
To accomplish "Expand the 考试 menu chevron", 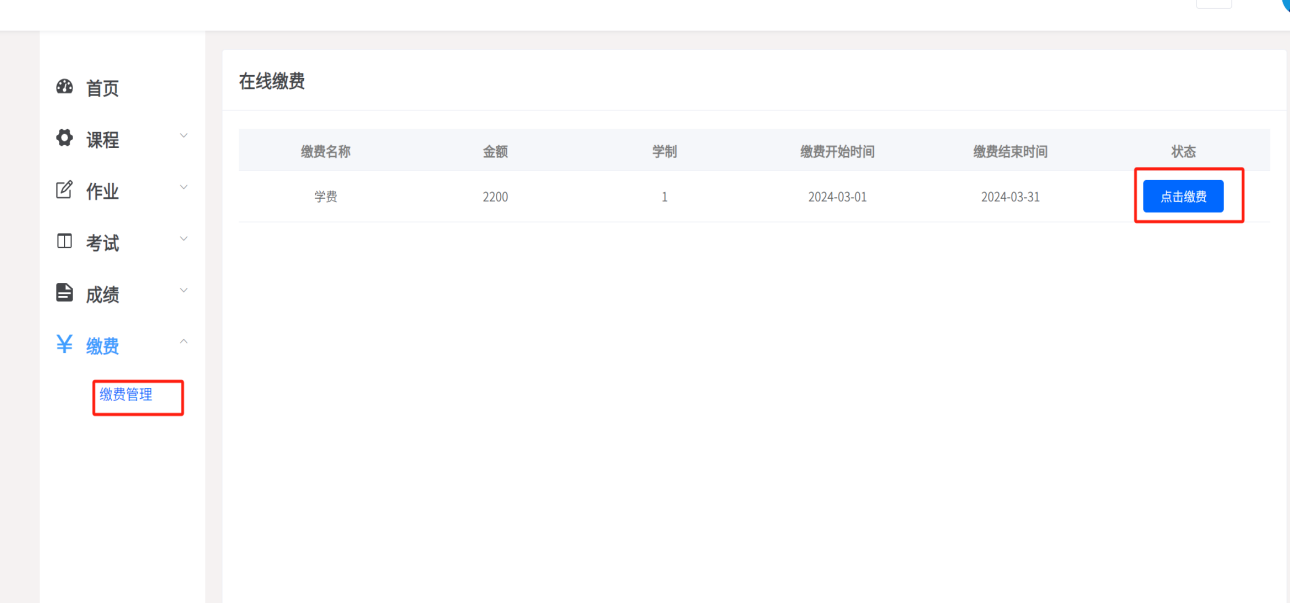I will coord(183,239).
